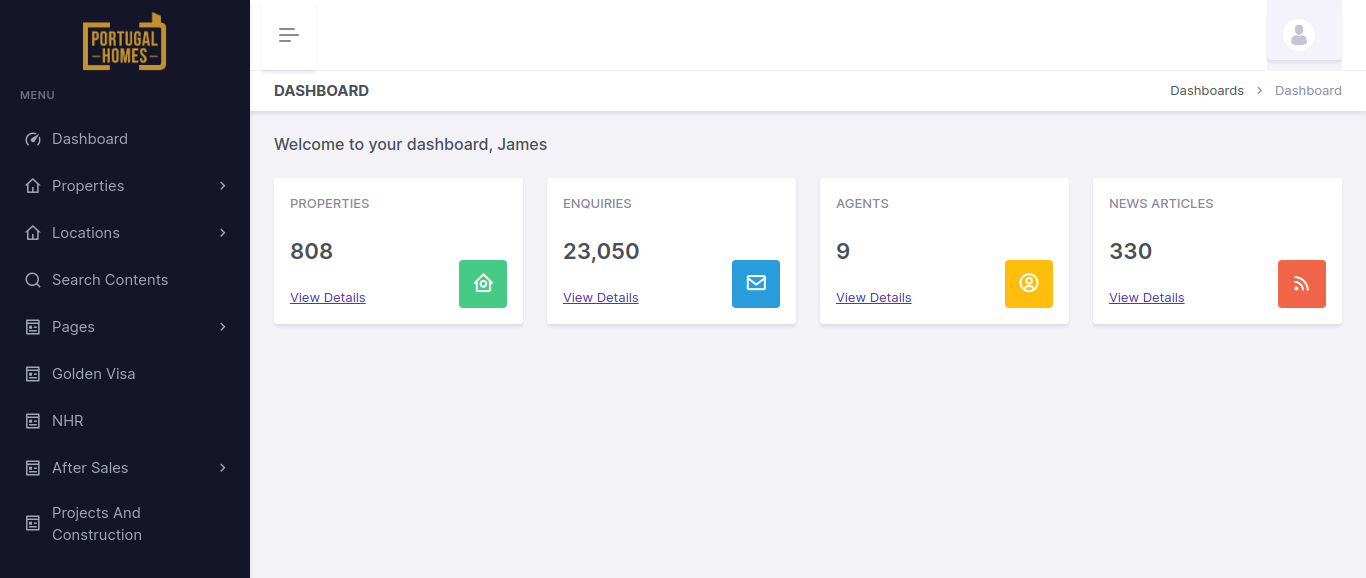Image resolution: width=1366 pixels, height=578 pixels.
Task: Expand the After Sales submenu chevron
Action: coord(222,468)
